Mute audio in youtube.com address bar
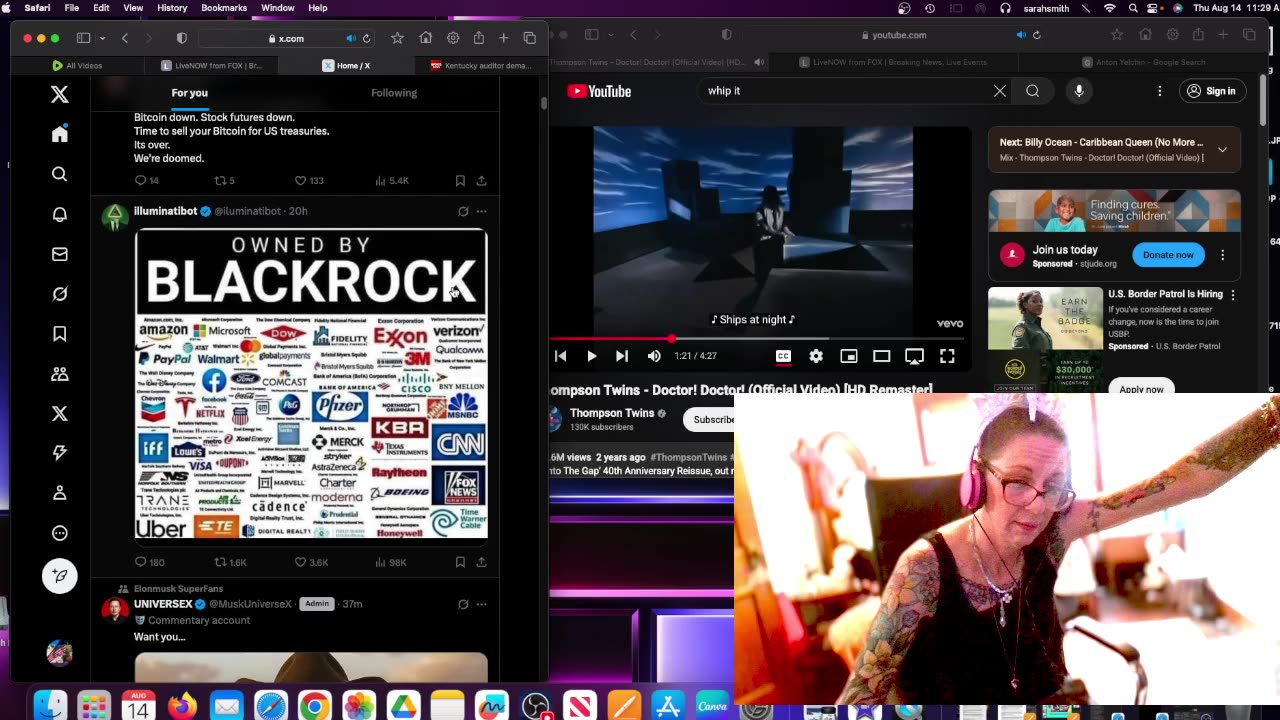Viewport: 1280px width, 720px height. click(1021, 35)
